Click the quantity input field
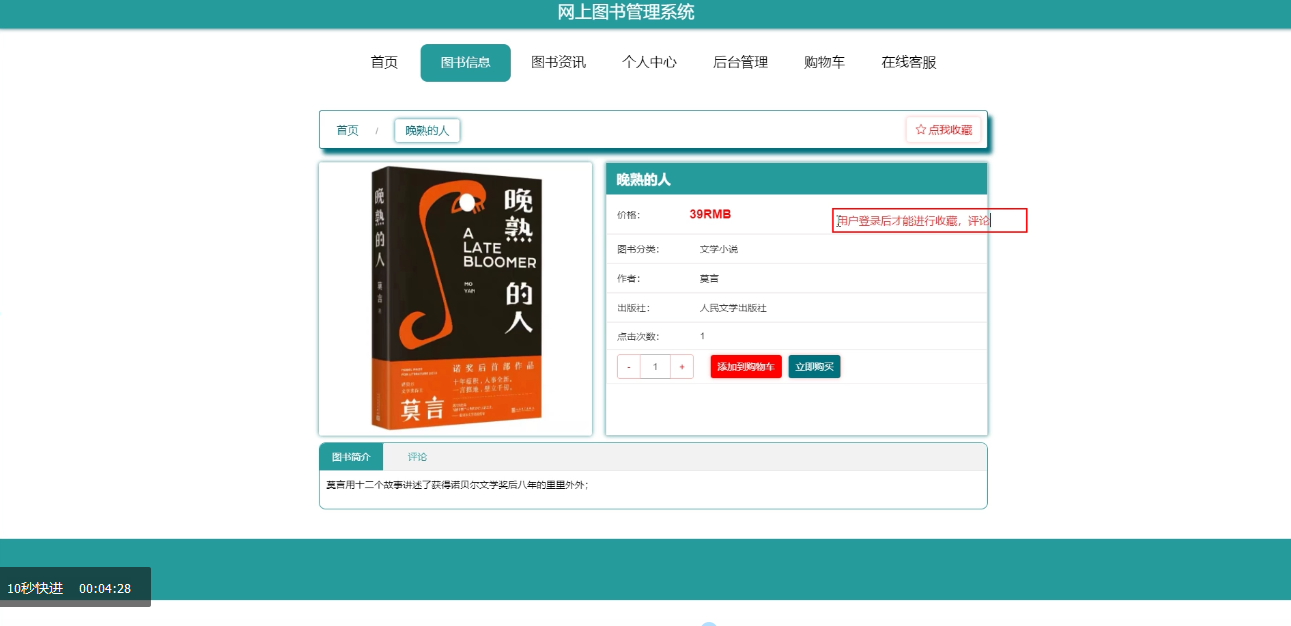1291x626 pixels. (655, 367)
